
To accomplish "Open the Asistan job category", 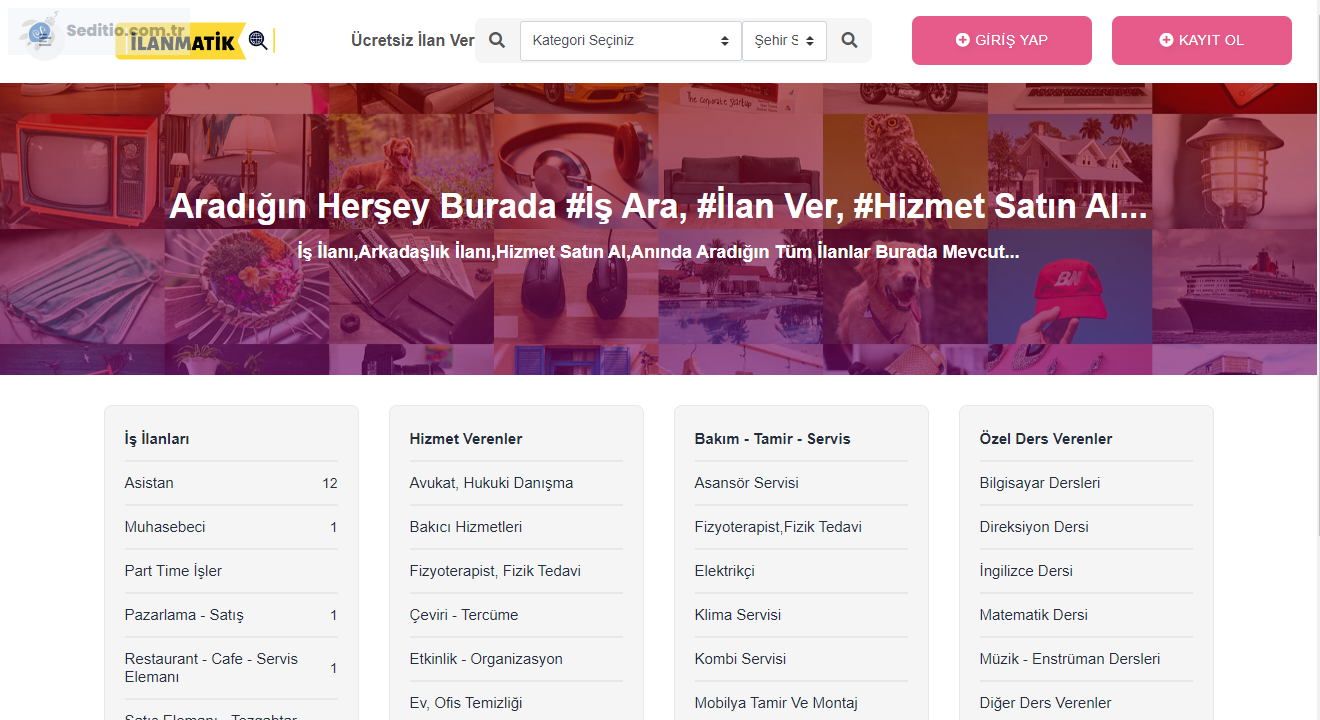I will coord(149,483).
